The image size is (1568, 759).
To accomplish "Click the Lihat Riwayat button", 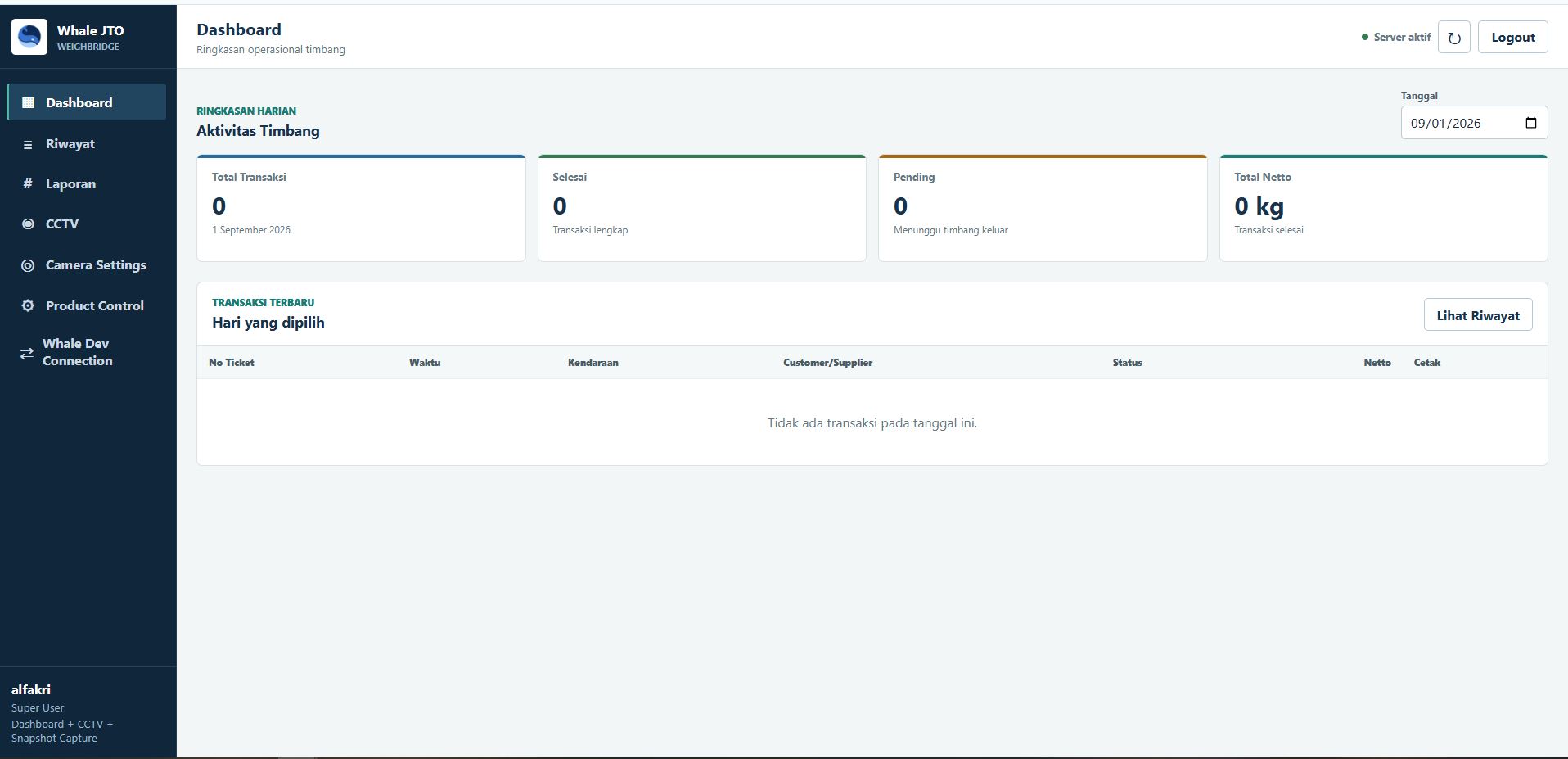I will click(1478, 315).
